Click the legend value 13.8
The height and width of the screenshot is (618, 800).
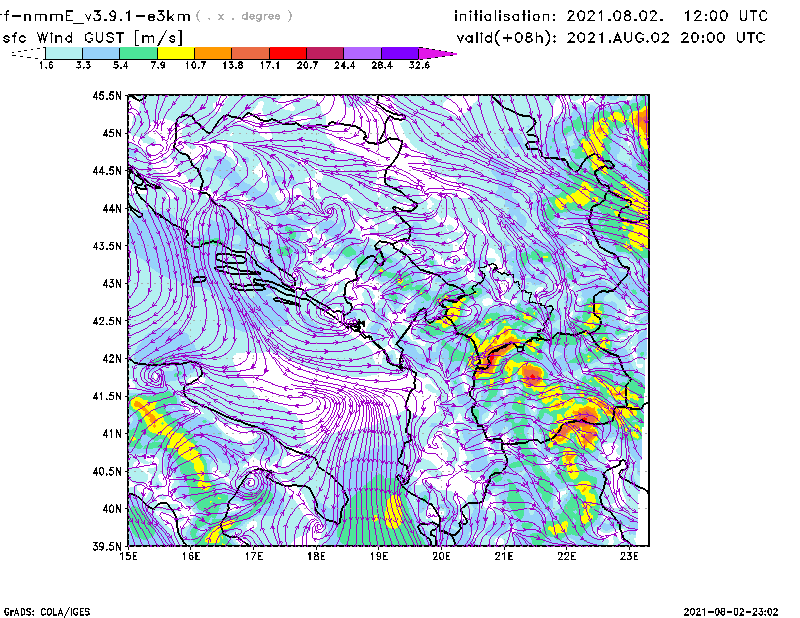233,65
